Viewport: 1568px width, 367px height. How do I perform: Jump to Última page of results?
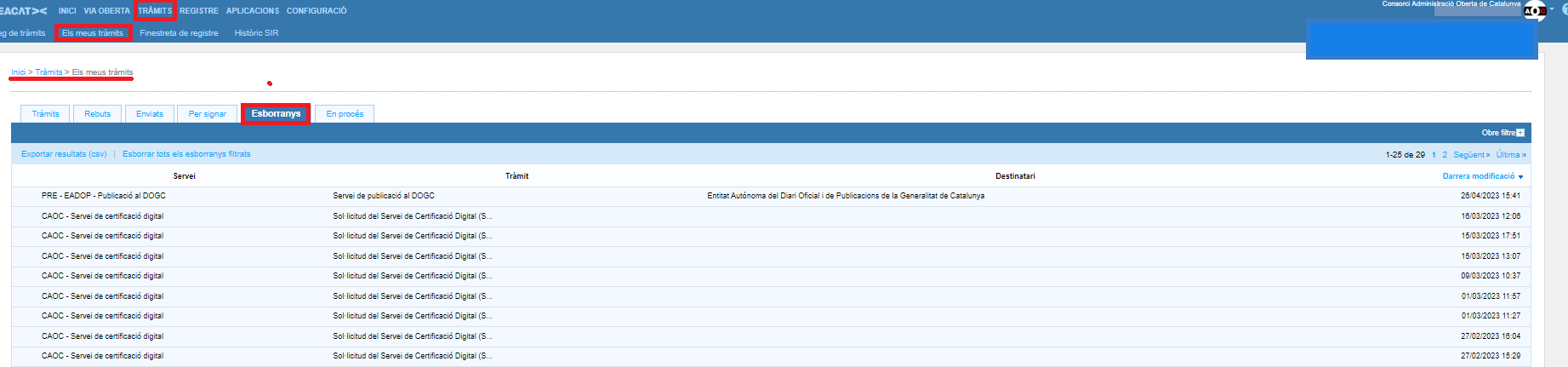pyautogui.click(x=1510, y=155)
